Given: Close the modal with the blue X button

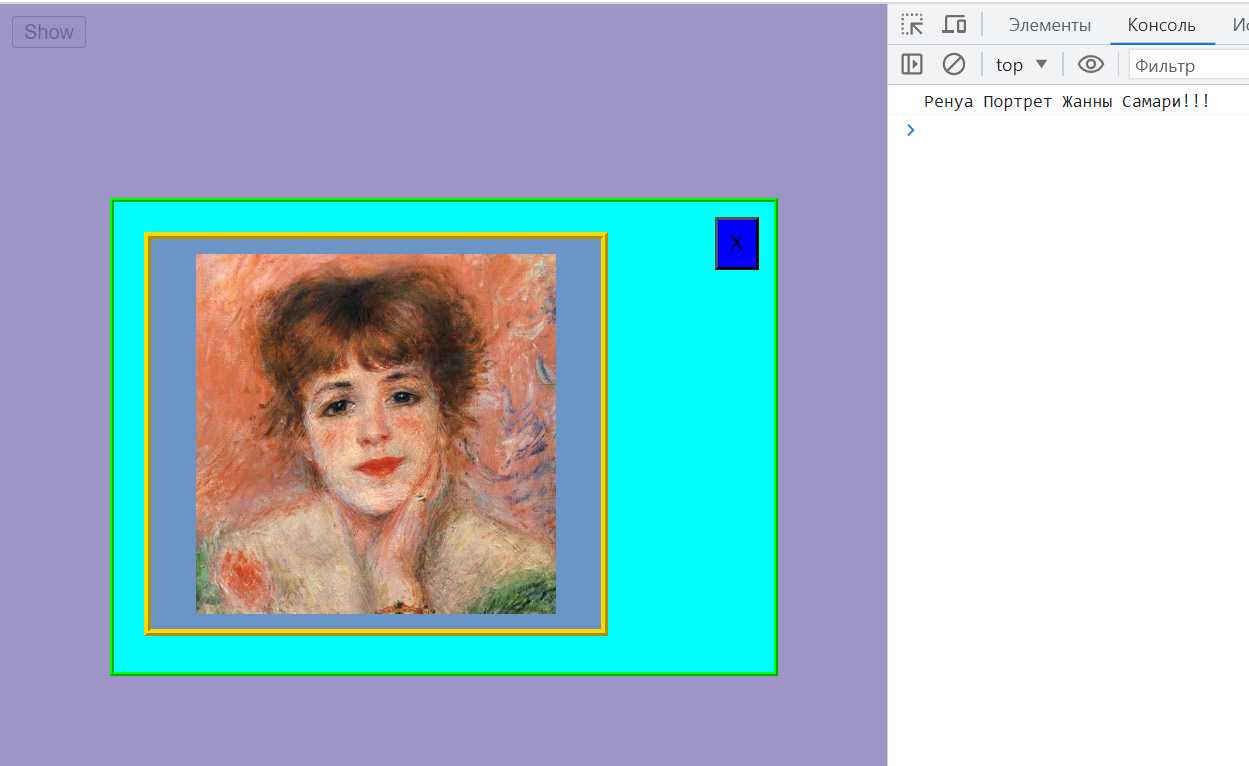Looking at the screenshot, I should pyautogui.click(x=737, y=243).
